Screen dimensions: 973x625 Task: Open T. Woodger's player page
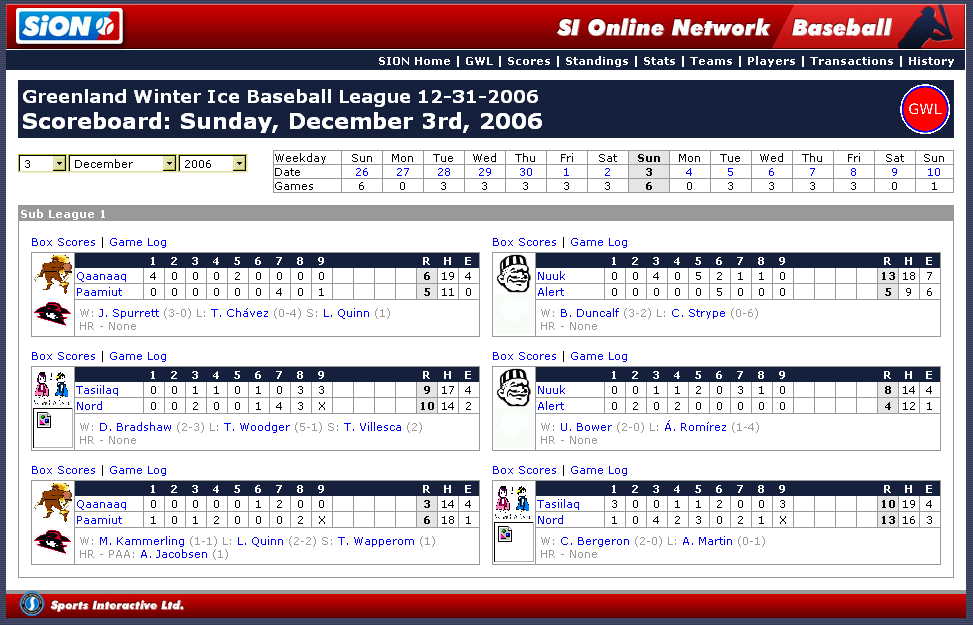tap(257, 427)
